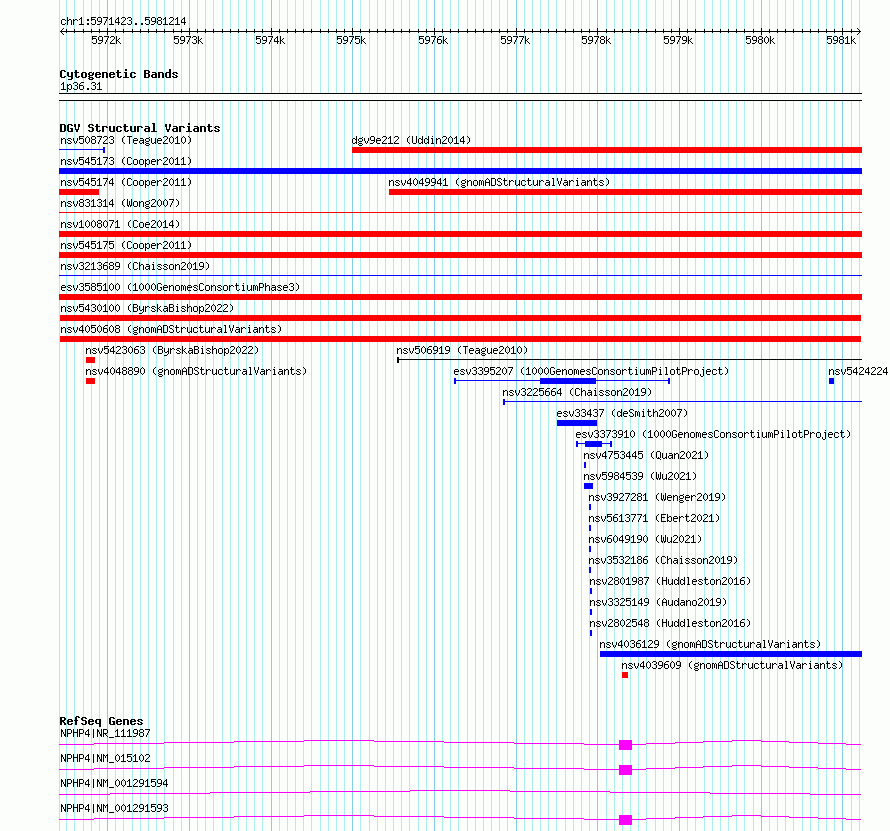The image size is (890, 831).
Task: Select the dgv9e212 (Uddin2014) red variant bar
Action: point(607,150)
